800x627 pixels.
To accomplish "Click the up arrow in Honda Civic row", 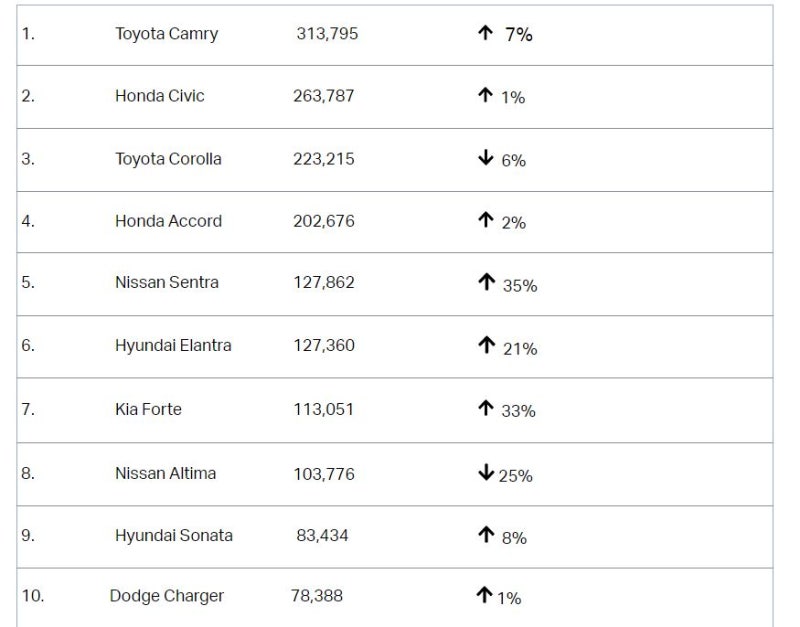I will (486, 95).
